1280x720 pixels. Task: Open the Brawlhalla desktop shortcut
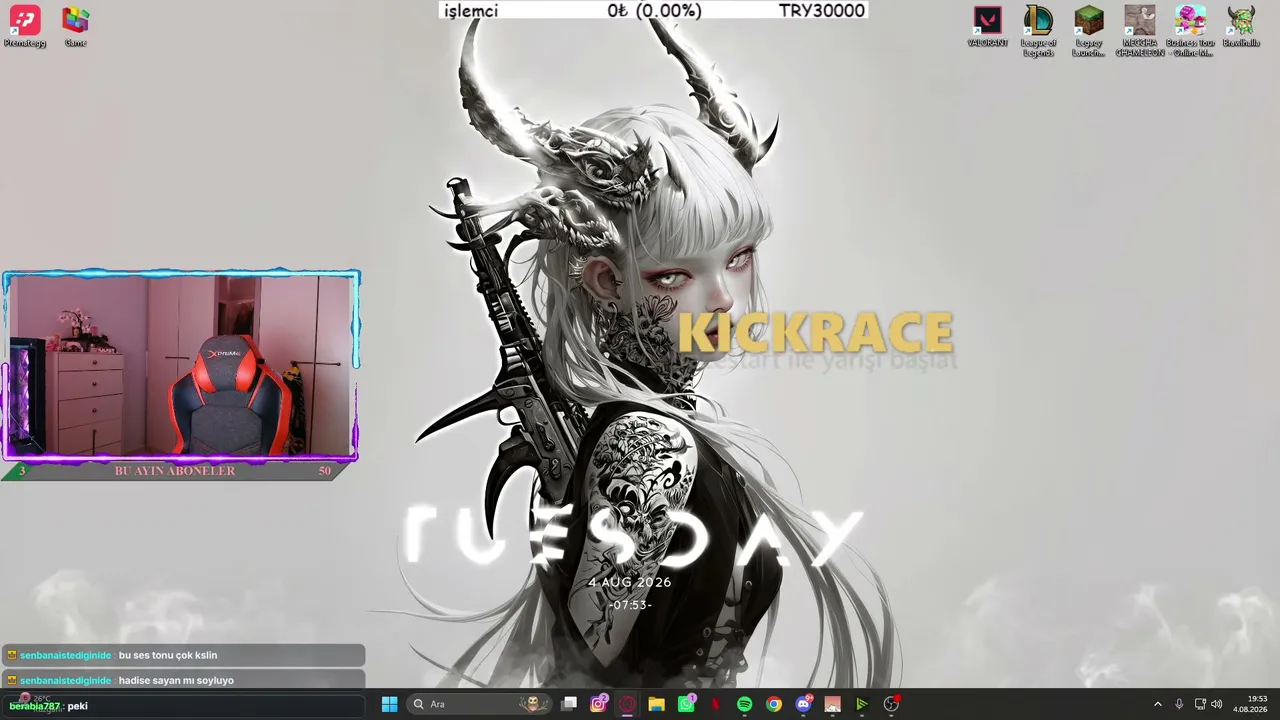coord(1241,27)
